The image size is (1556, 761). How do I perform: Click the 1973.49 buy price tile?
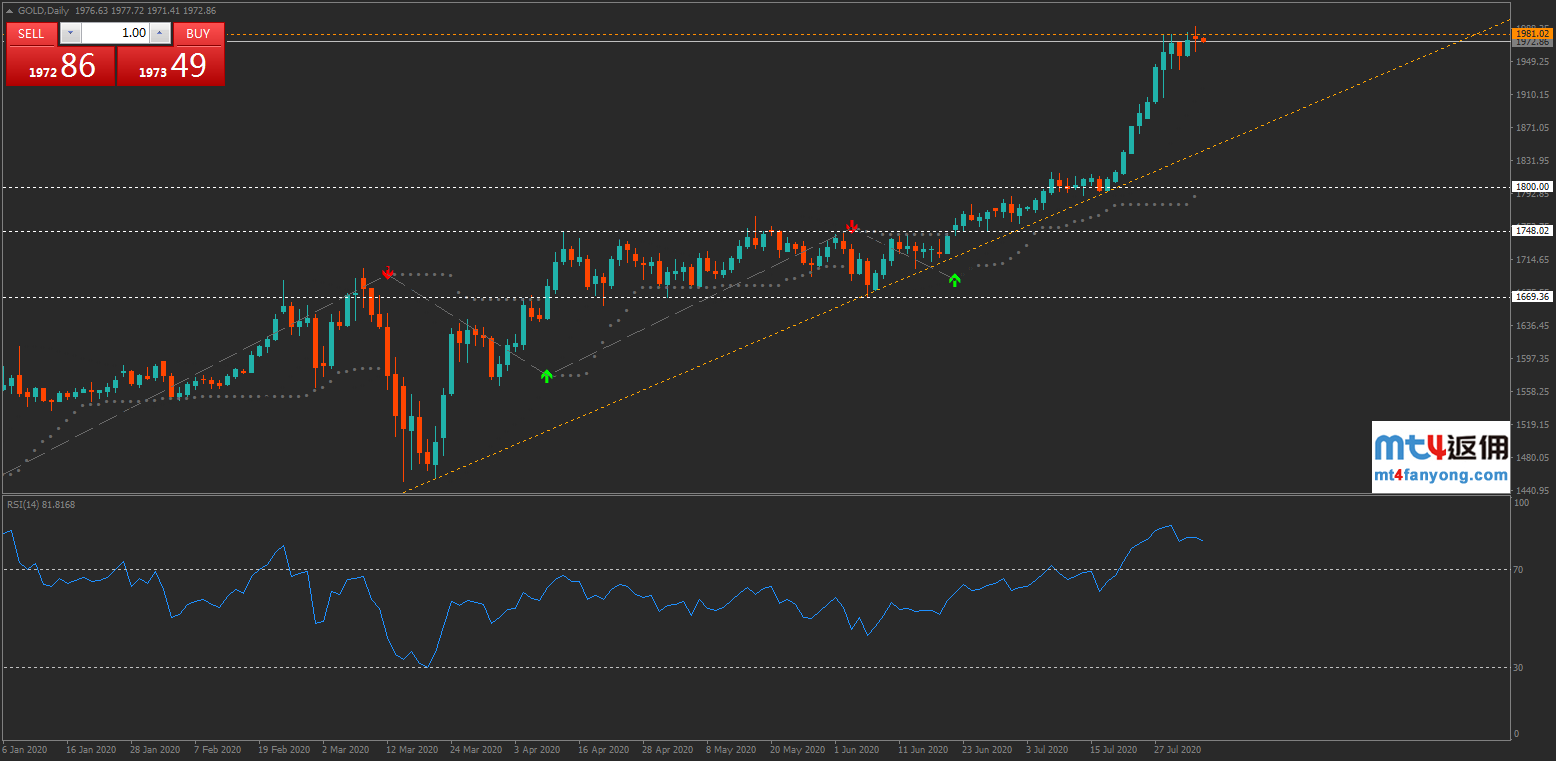pos(171,66)
